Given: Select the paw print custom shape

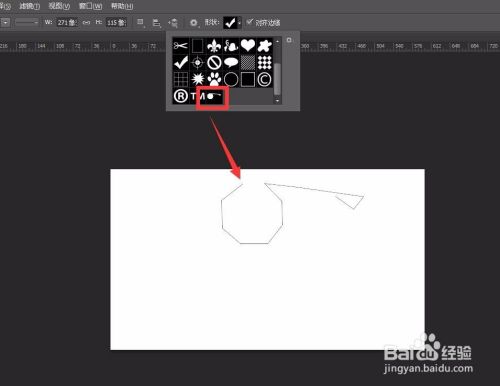Looking at the screenshot, I should pos(214,79).
